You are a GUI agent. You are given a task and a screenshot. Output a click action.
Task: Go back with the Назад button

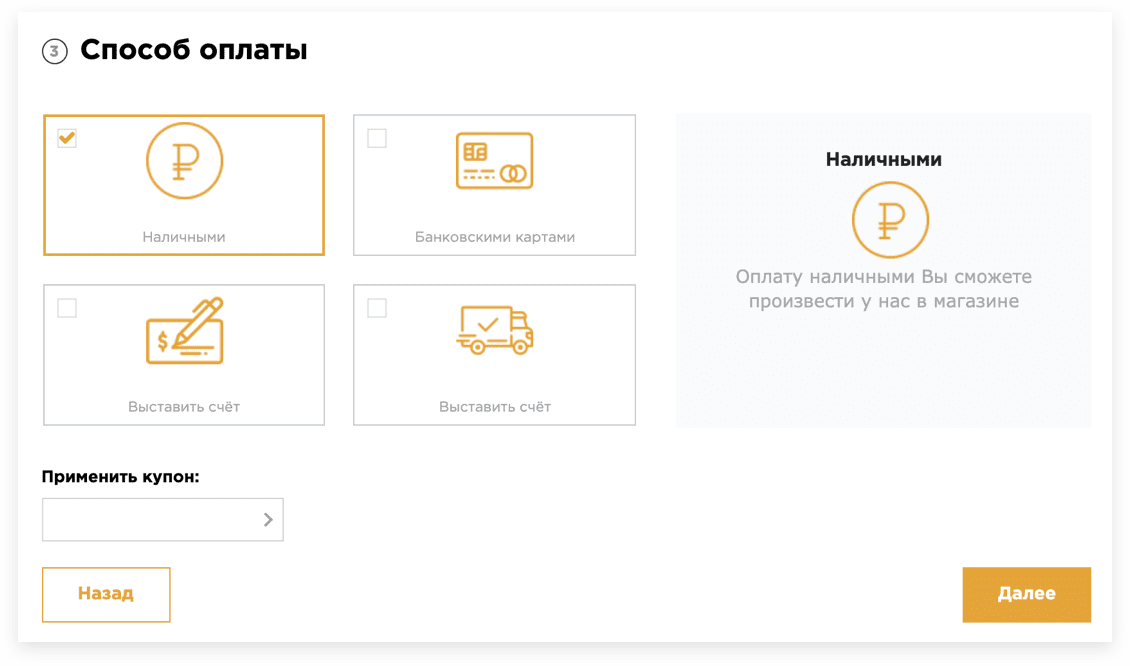click(106, 594)
